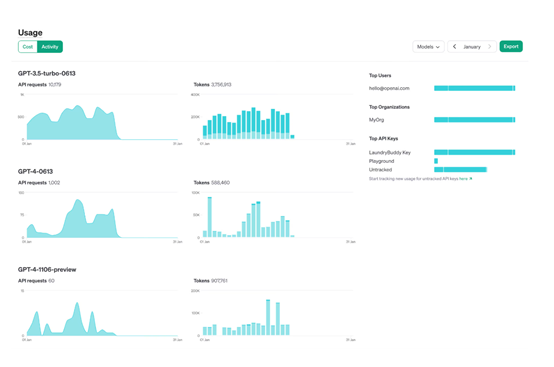Screen dimensions: 554x367
Task: Click hello@openai.com under Top Users
Action: tap(389, 88)
